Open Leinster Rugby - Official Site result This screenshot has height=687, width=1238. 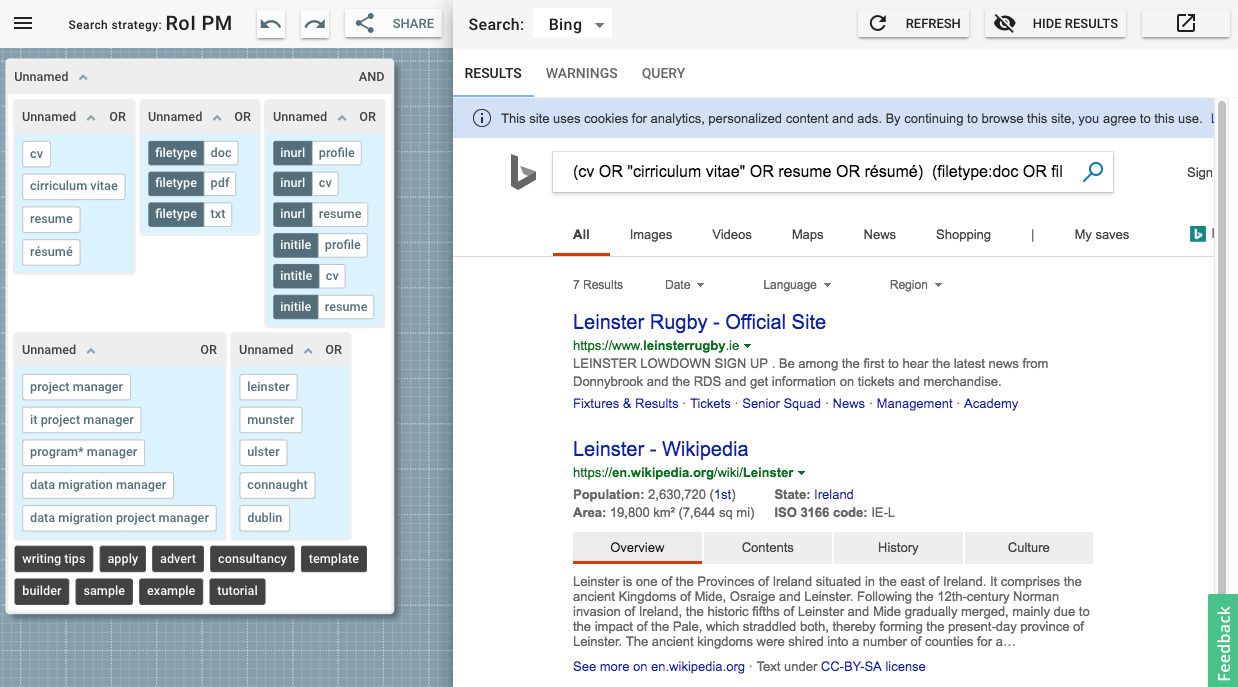699,322
